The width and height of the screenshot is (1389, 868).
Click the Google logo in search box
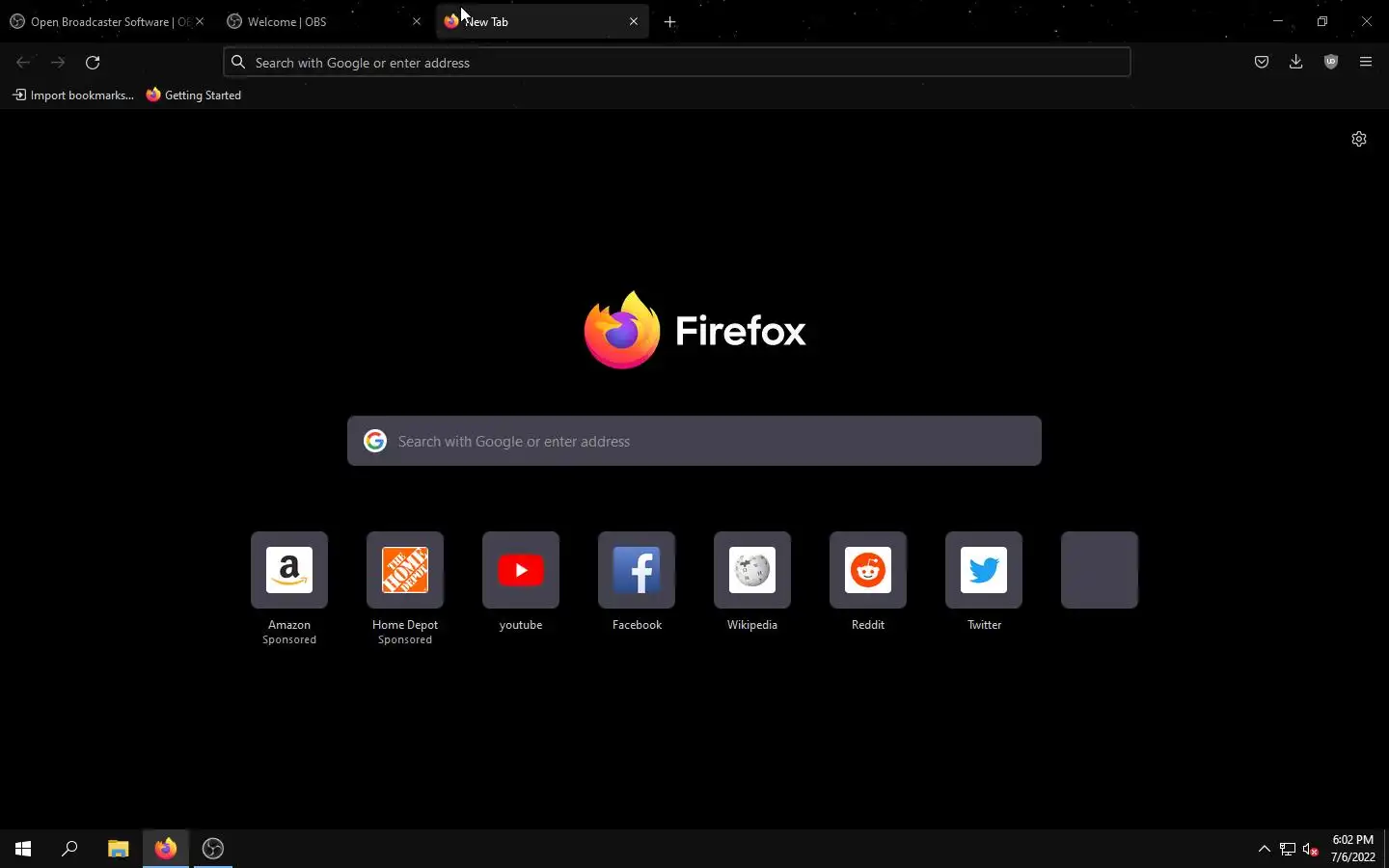pyautogui.click(x=375, y=441)
